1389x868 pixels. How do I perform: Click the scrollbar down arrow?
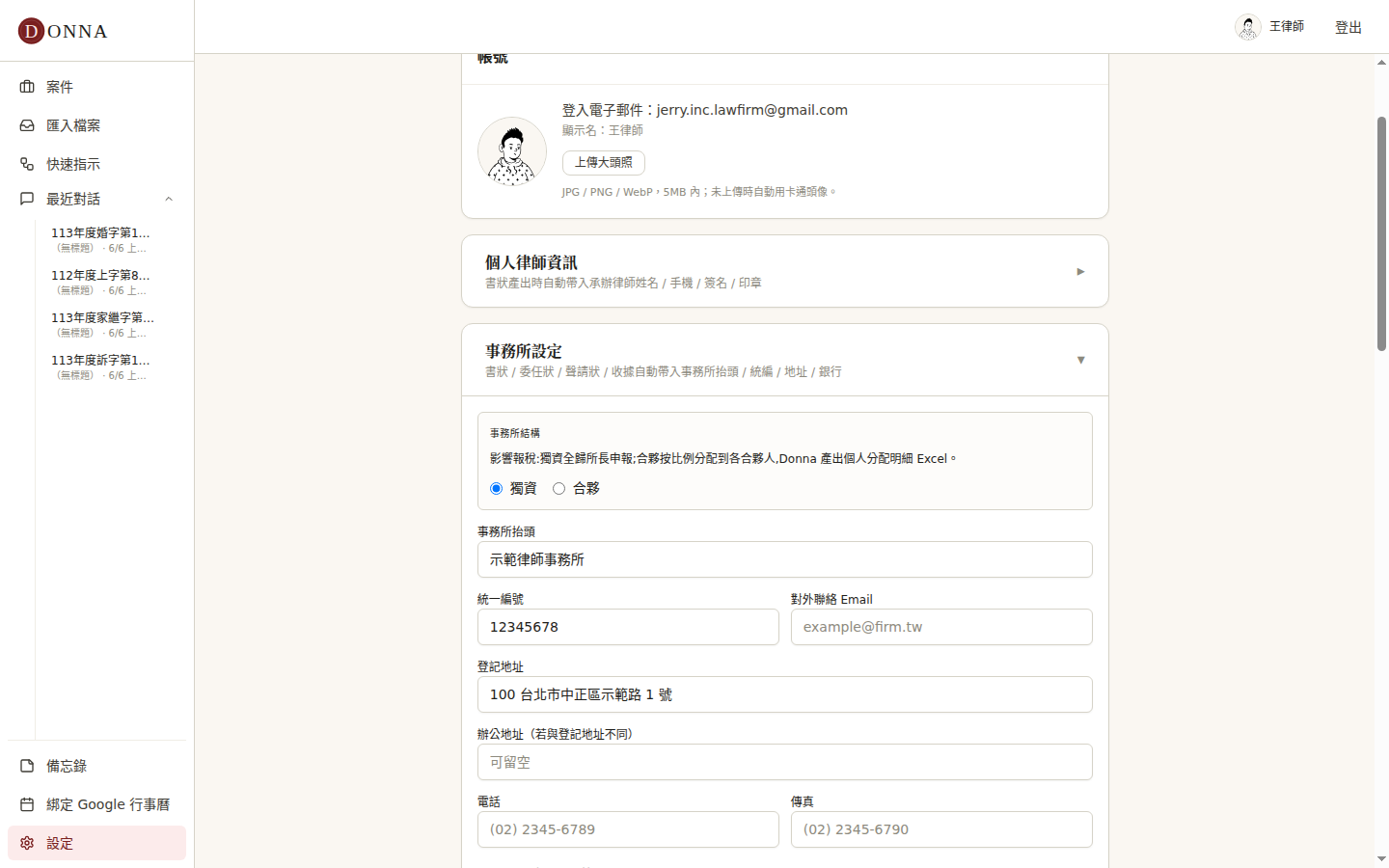[1381, 858]
